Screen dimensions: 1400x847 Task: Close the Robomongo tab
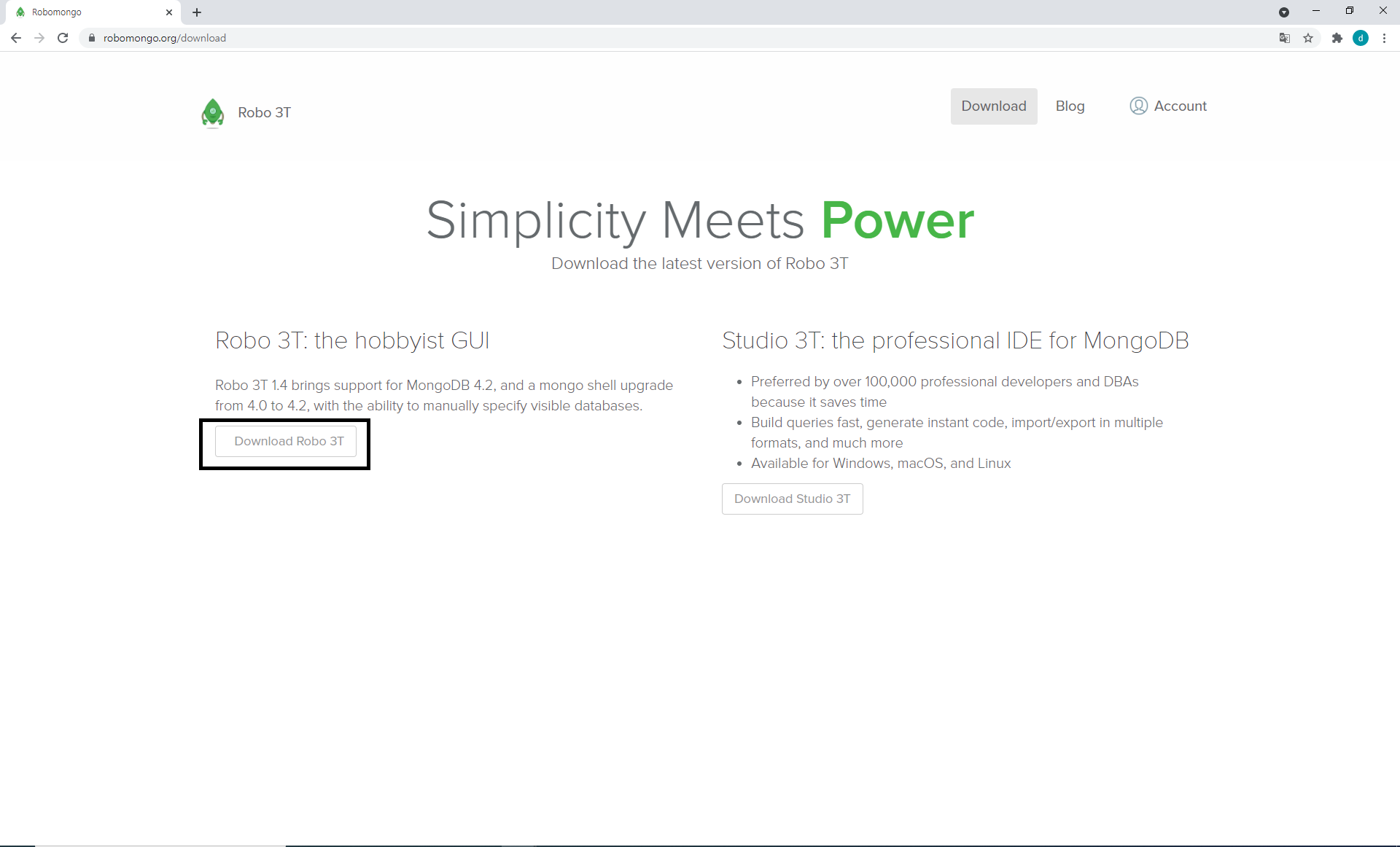click(x=169, y=12)
